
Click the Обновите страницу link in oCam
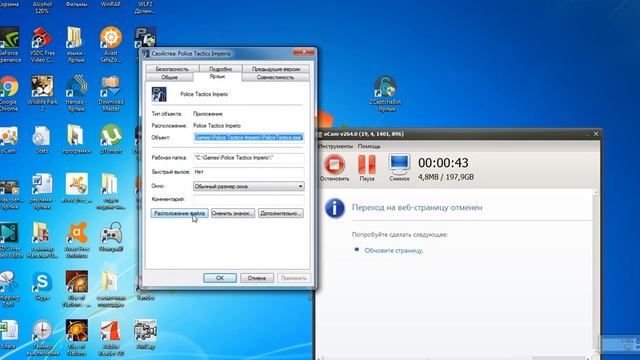coord(394,250)
